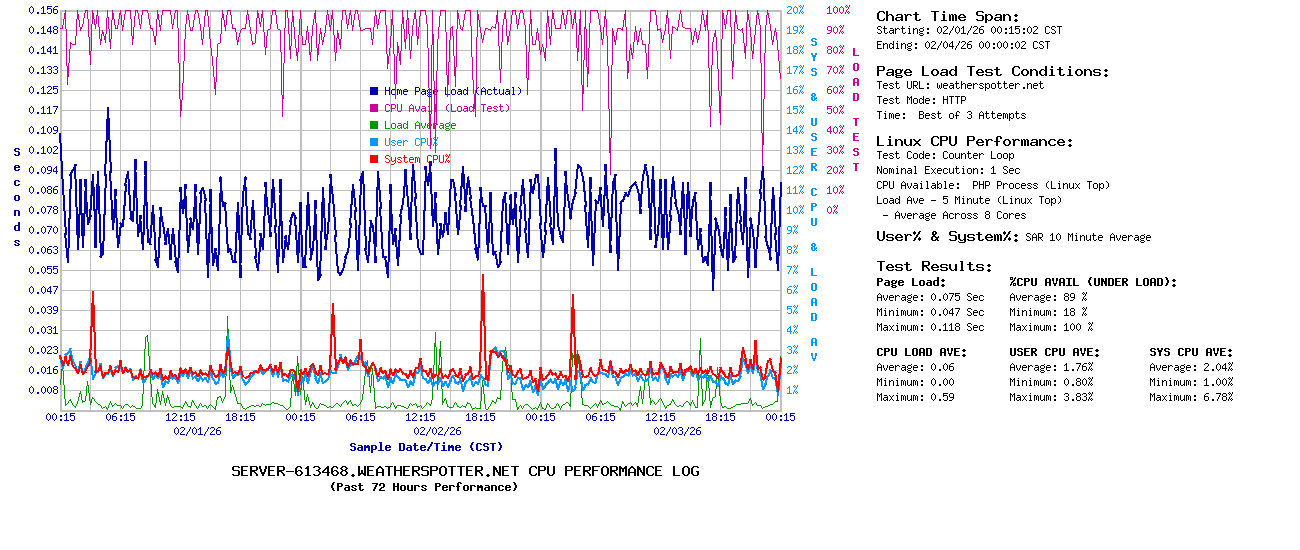Click the 100% label on the Load Test axis

click(838, 10)
